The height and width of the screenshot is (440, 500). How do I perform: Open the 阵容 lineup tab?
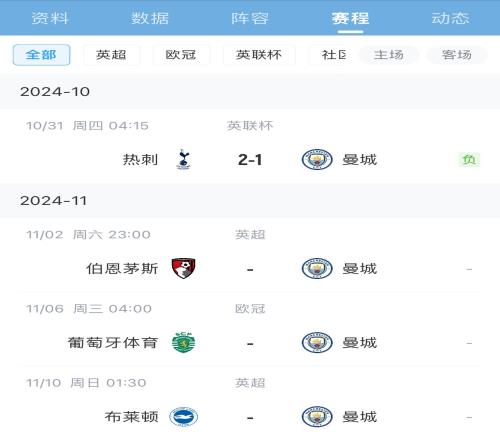tap(250, 18)
